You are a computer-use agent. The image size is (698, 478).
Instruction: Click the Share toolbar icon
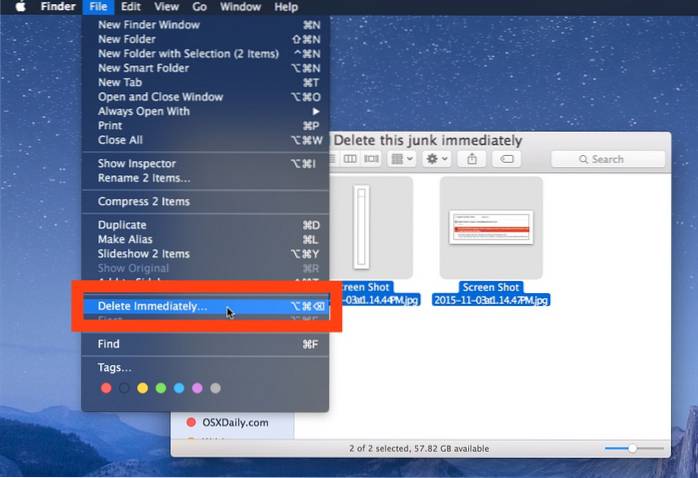pyautogui.click(x=472, y=159)
